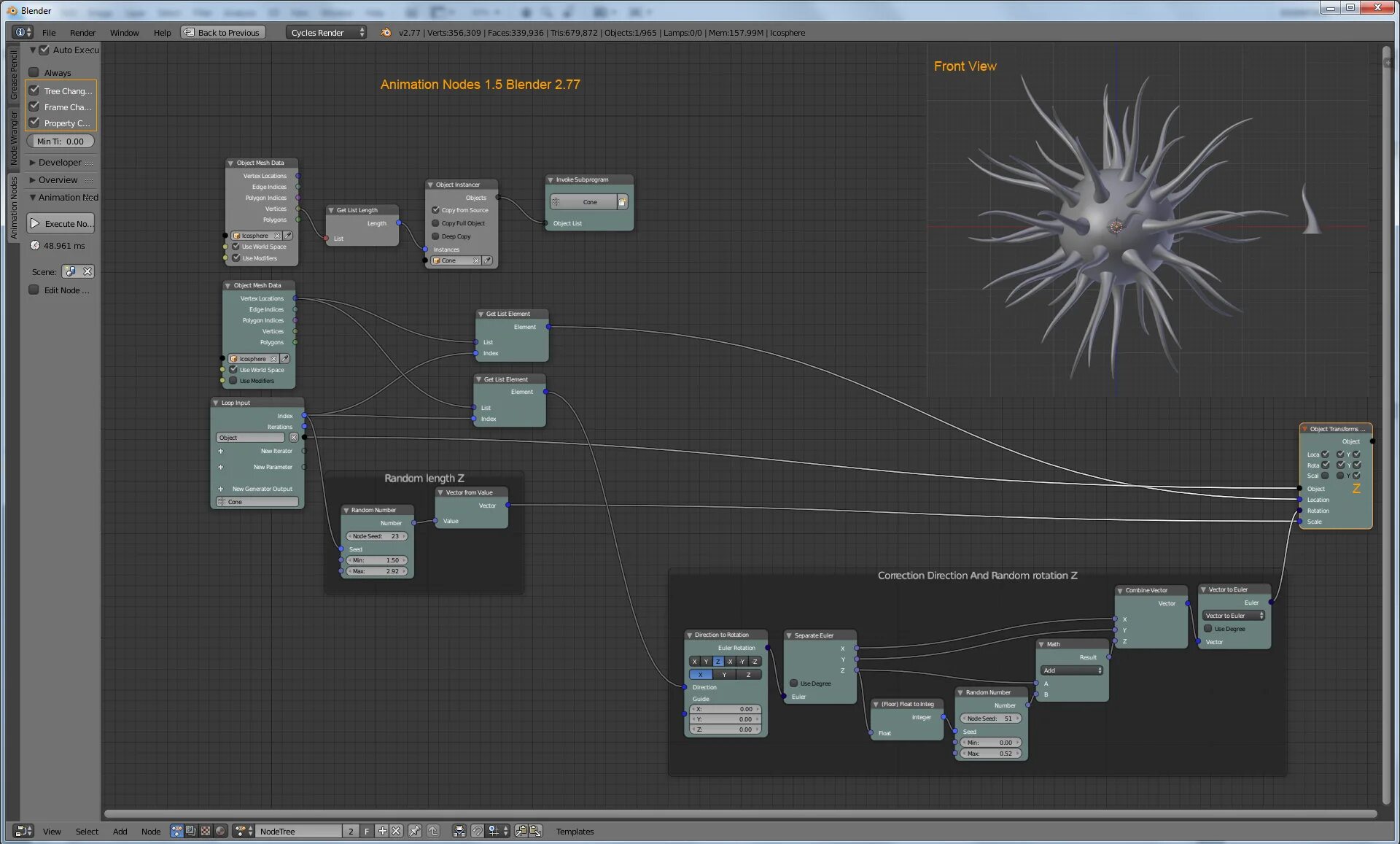Screen dimensions: 1400x844
Task: Click the Back to Previous button
Action: point(222,32)
